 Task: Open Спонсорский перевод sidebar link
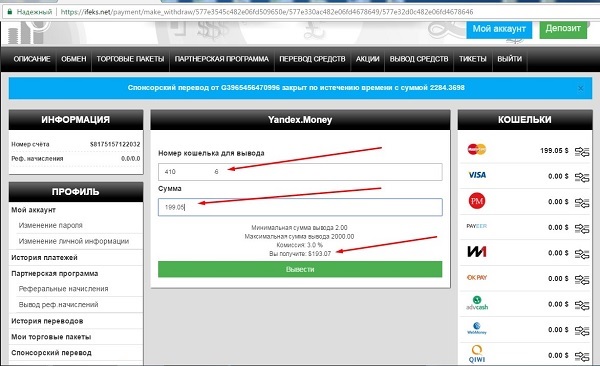point(51,353)
